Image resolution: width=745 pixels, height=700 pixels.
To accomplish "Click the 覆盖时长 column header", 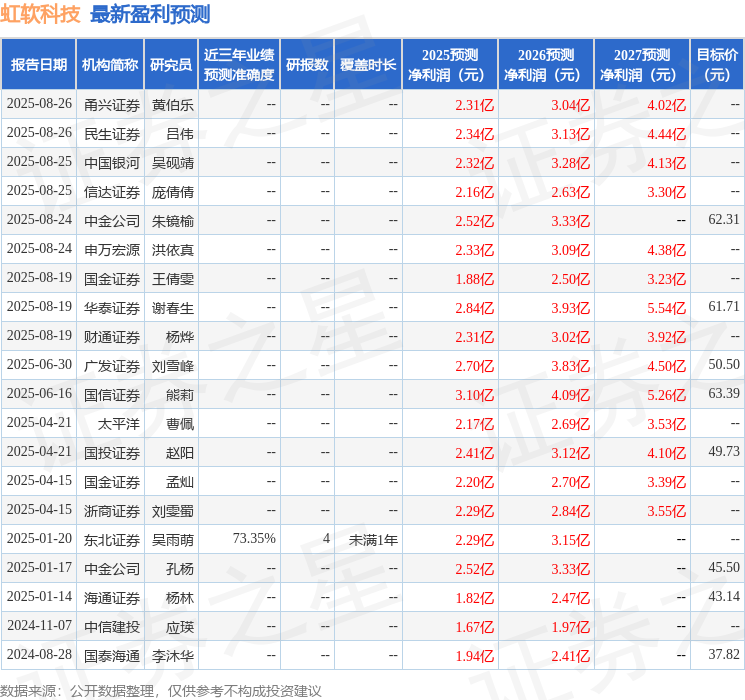I will pyautogui.click(x=368, y=65).
